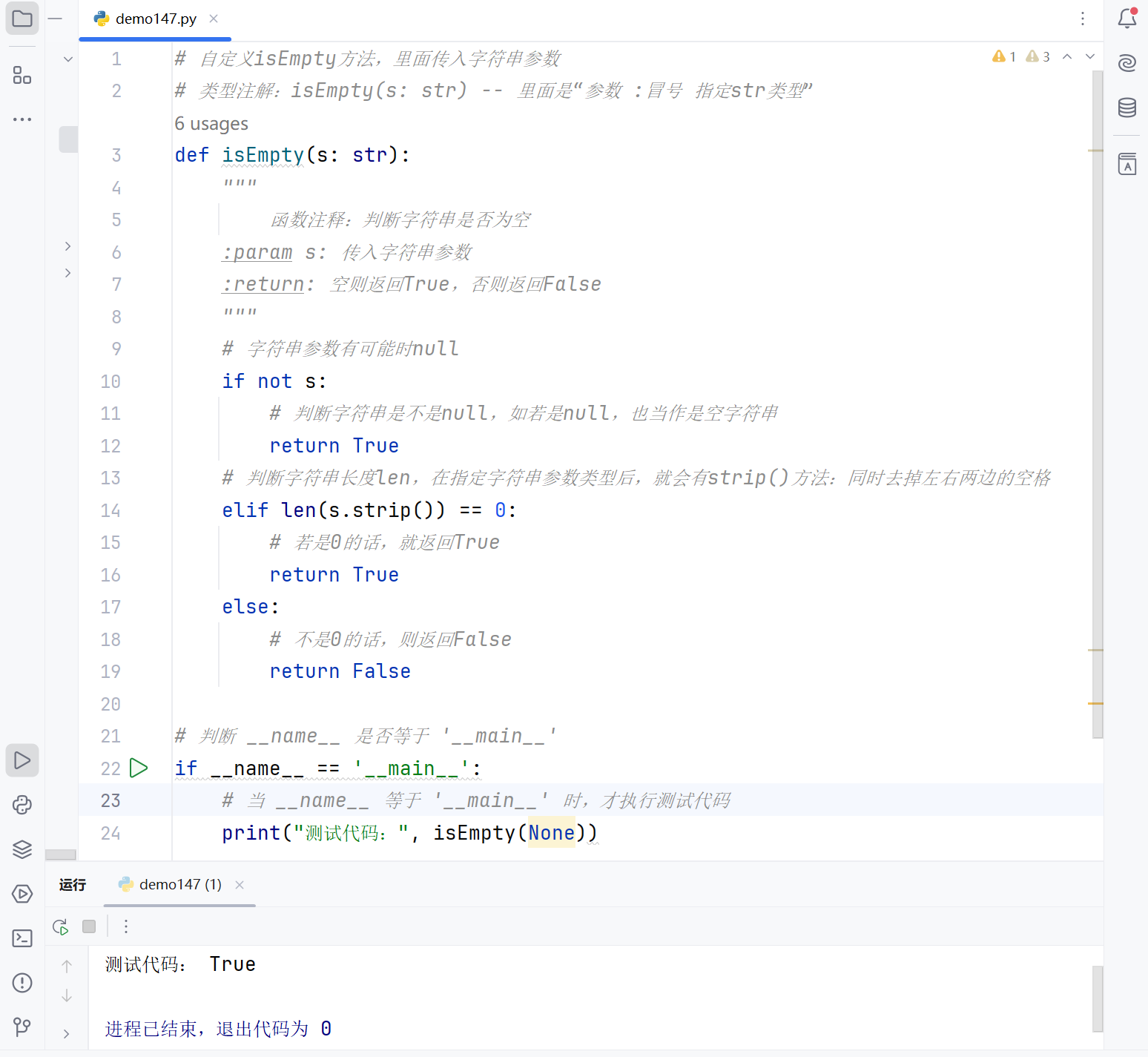Click the weak warning indicator showing 3
The image size is (1148, 1057).
pyautogui.click(x=1038, y=56)
